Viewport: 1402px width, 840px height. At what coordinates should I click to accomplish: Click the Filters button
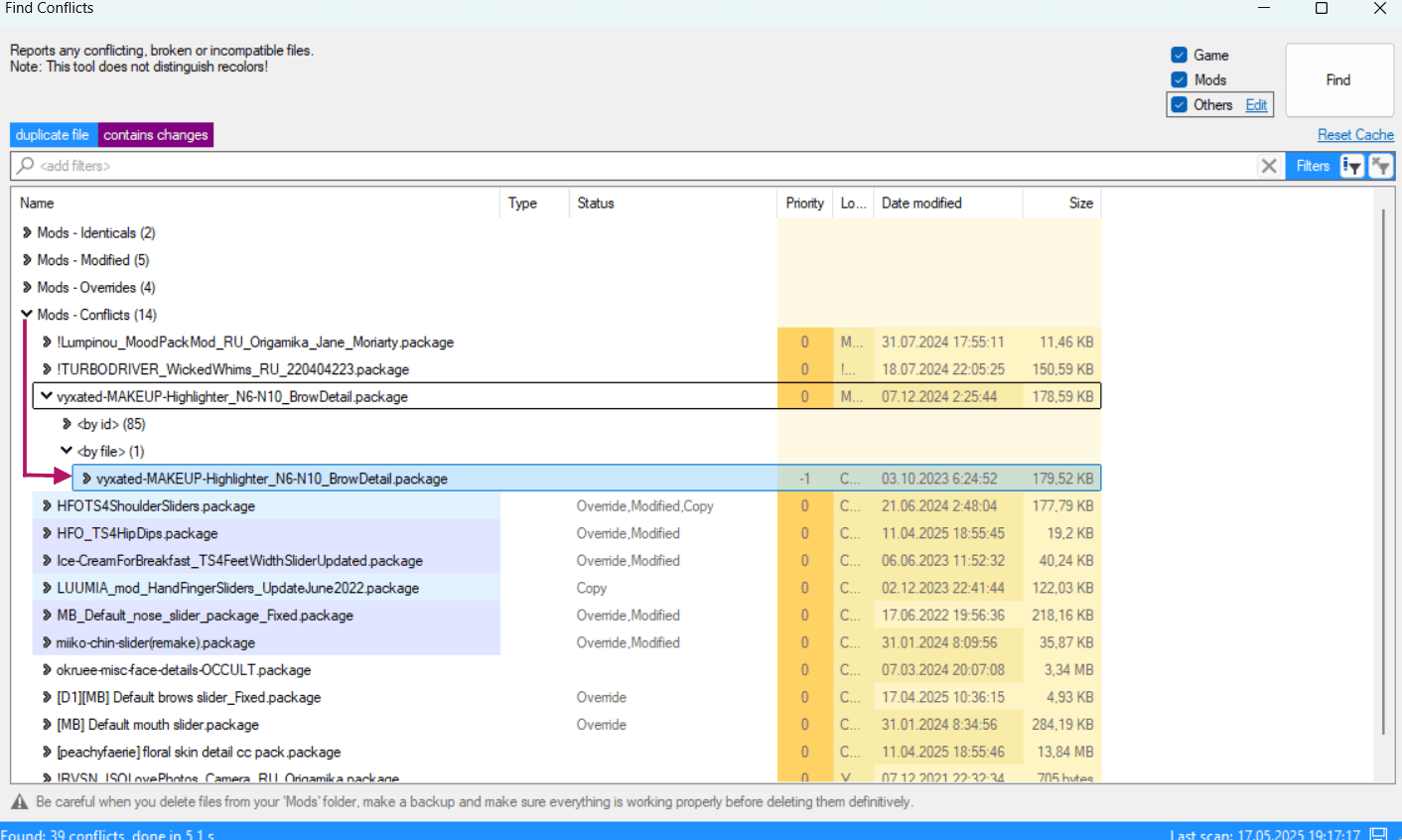1312,166
